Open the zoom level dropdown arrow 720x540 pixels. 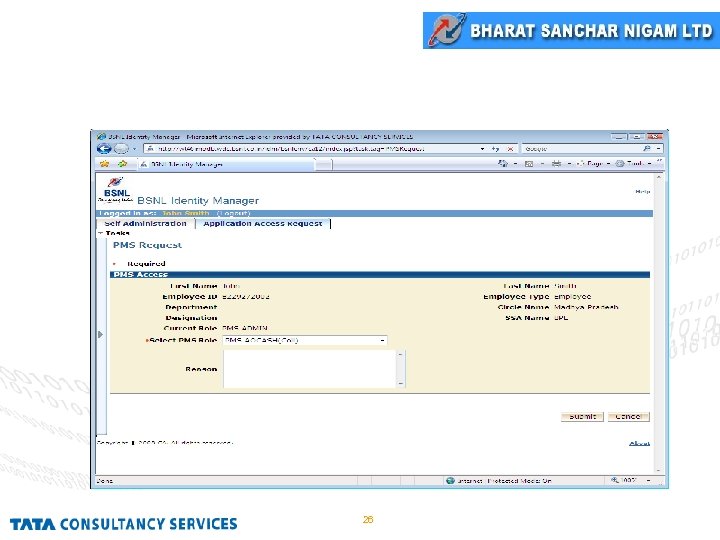[x=648, y=481]
